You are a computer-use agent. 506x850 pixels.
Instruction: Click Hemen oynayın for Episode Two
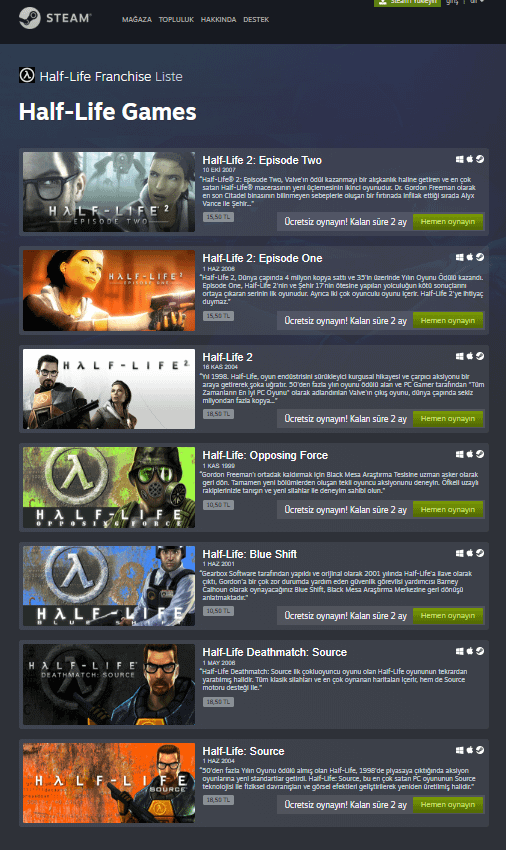pyautogui.click(x=448, y=222)
